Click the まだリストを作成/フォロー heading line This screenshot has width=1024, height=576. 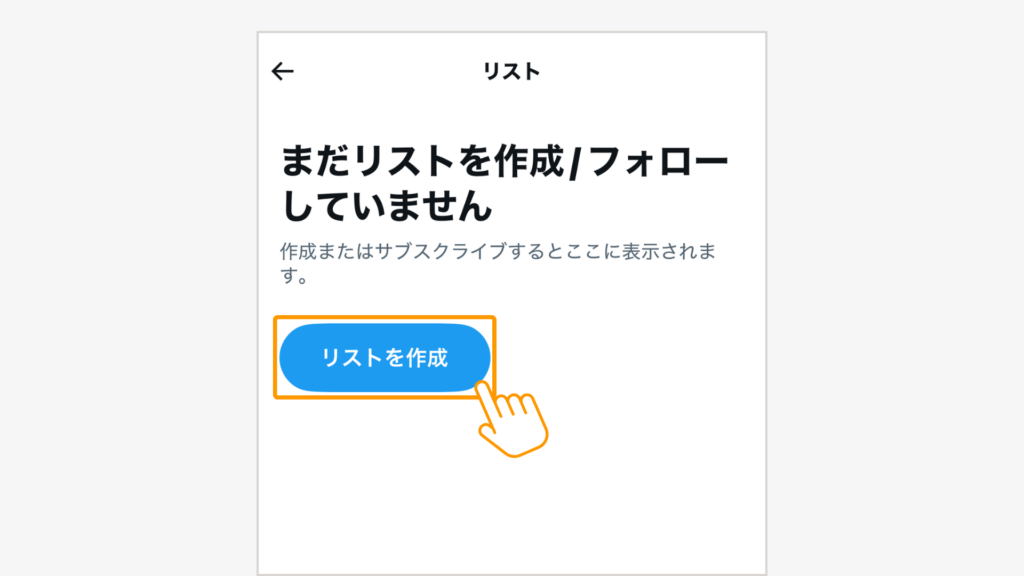(504, 161)
